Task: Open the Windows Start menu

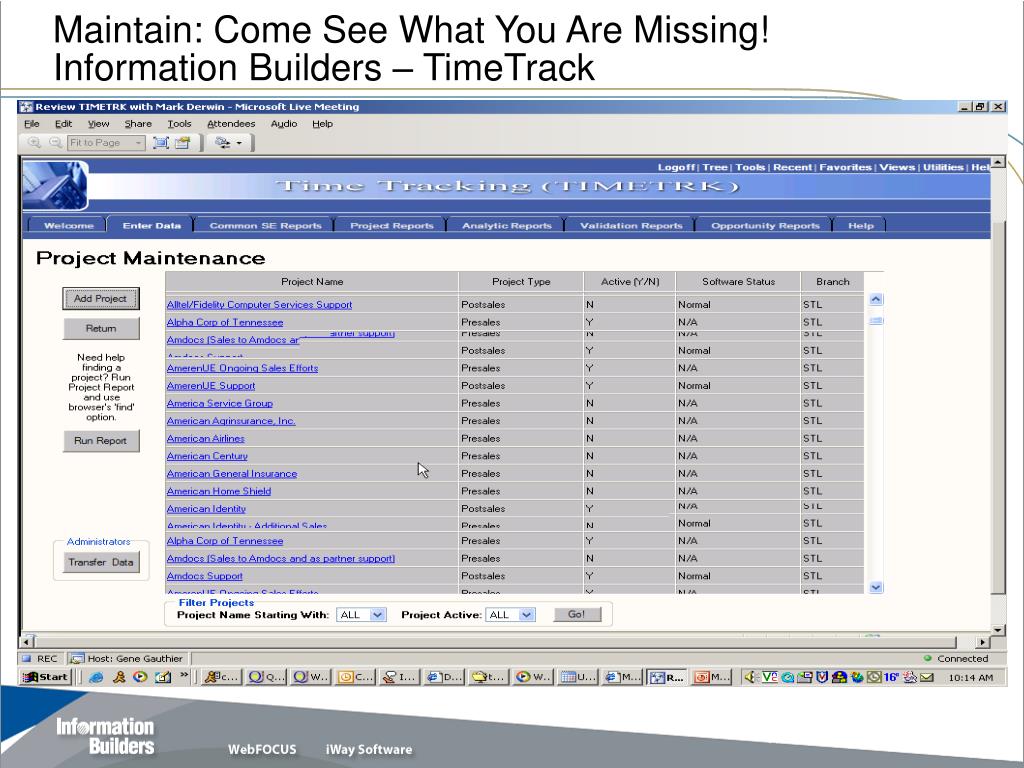Action: click(x=45, y=677)
